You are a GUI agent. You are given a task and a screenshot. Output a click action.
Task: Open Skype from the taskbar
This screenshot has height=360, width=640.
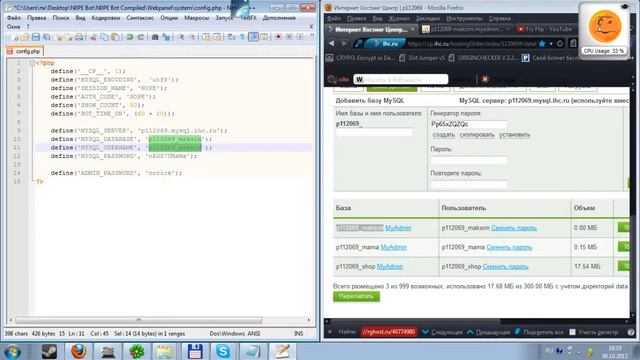(223, 351)
